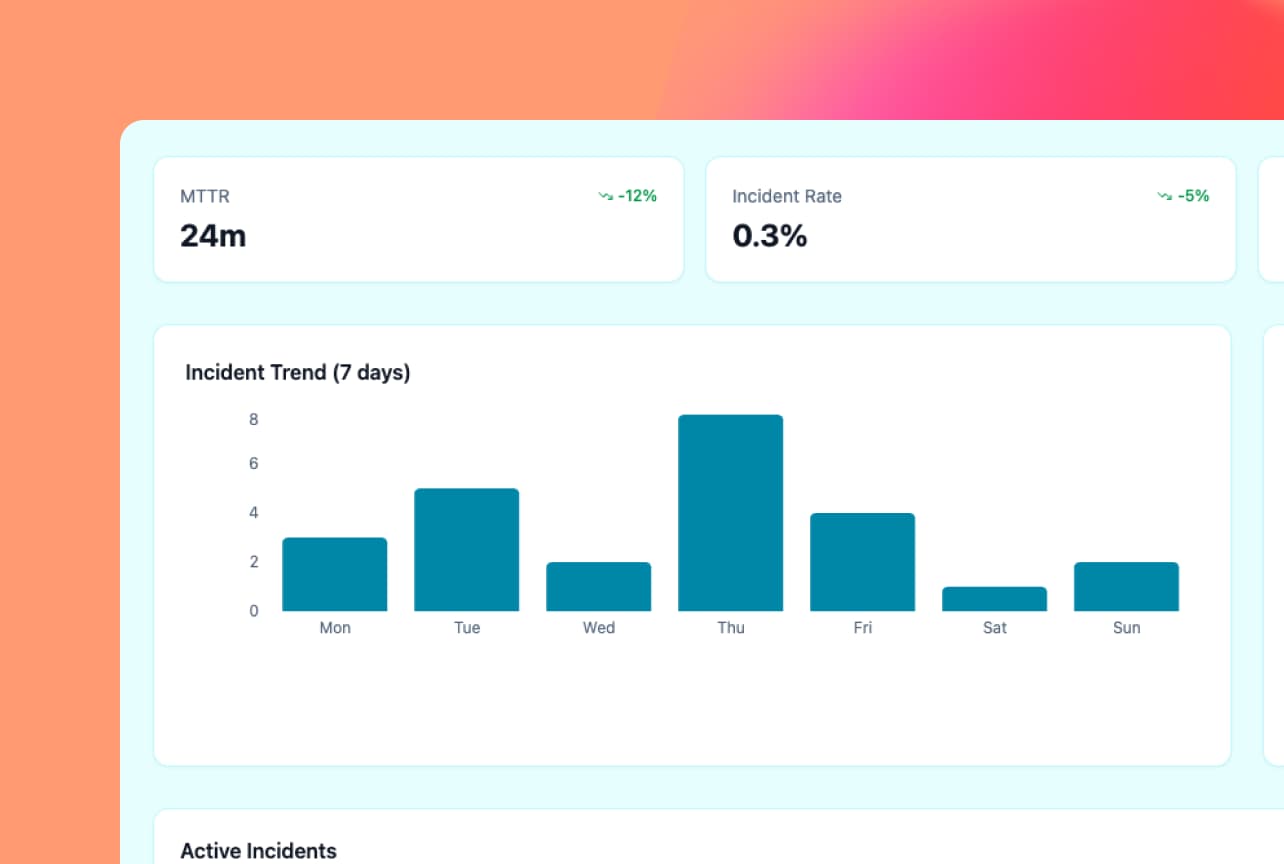Click the 24m MTTR value
1284x864 pixels.
(x=213, y=236)
